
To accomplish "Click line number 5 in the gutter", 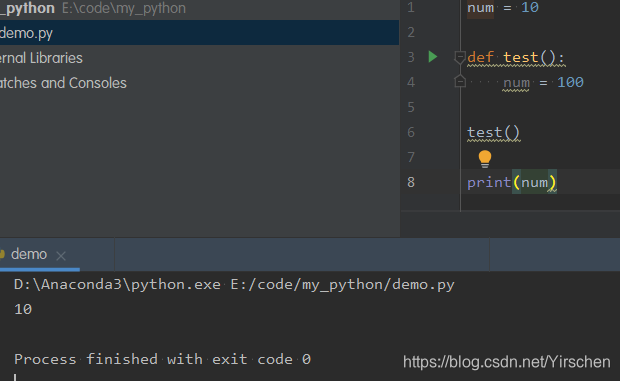I will pos(411,108).
